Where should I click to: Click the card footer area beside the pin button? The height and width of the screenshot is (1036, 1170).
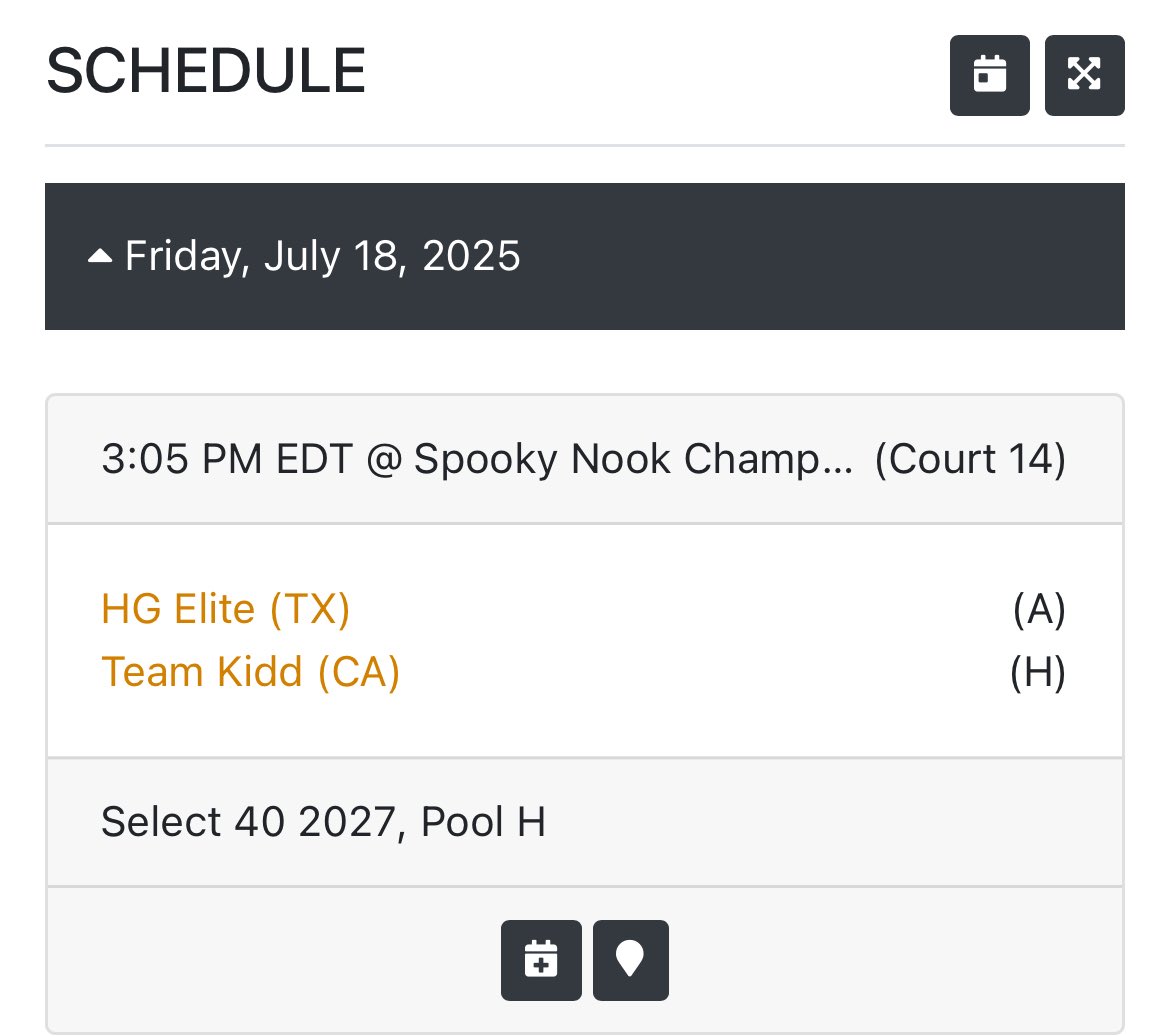tap(895, 960)
